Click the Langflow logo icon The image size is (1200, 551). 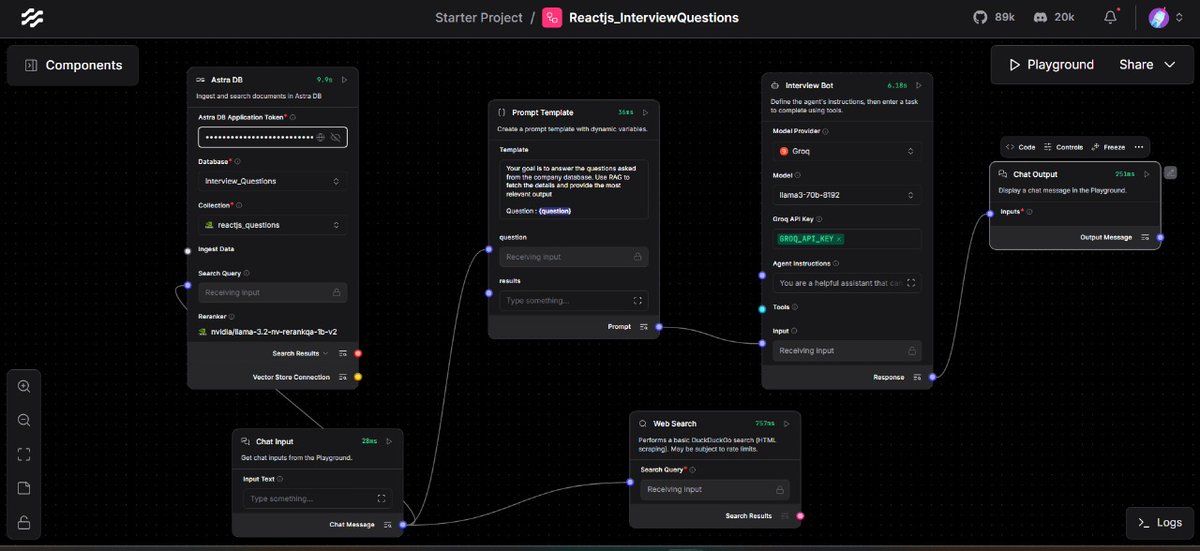click(x=33, y=17)
